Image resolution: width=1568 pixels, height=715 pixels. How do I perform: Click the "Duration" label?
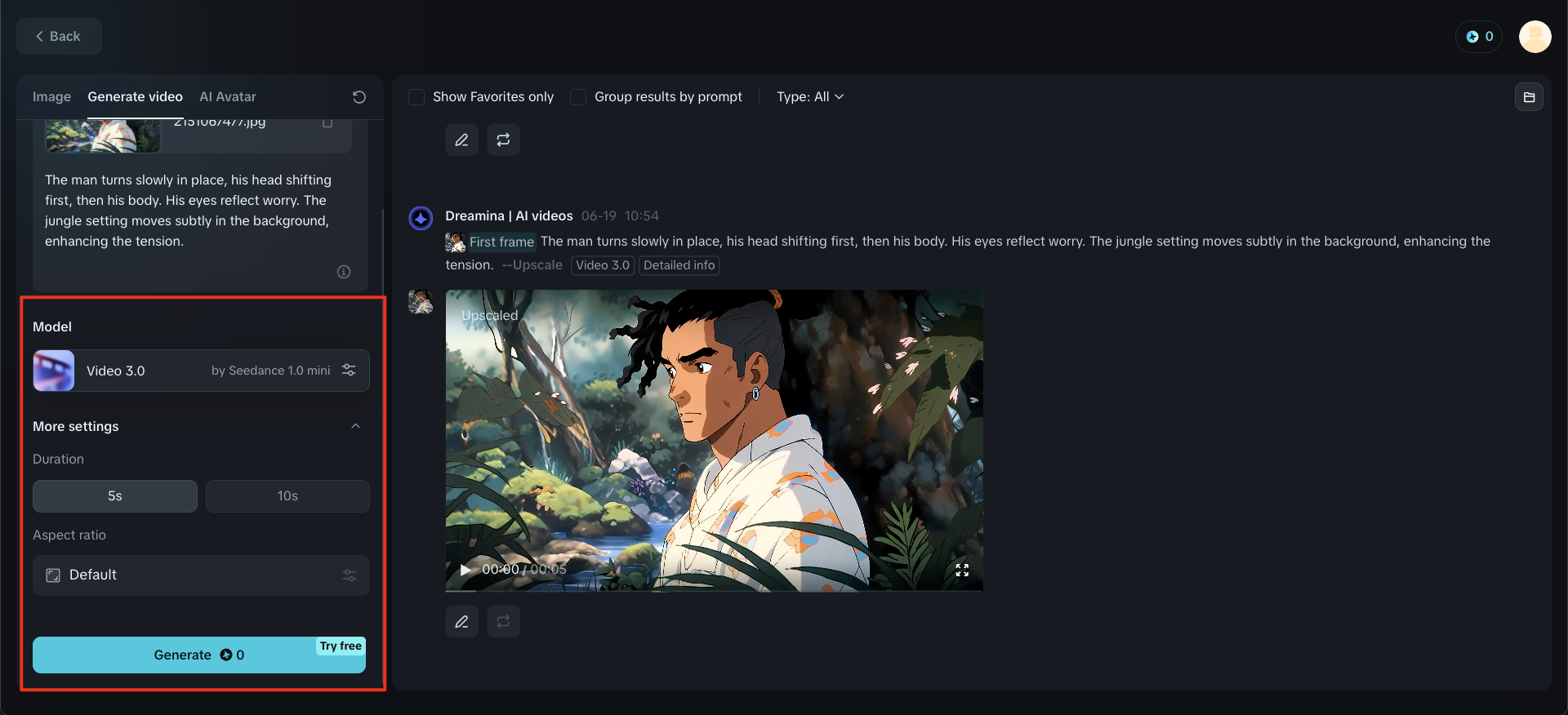click(58, 460)
